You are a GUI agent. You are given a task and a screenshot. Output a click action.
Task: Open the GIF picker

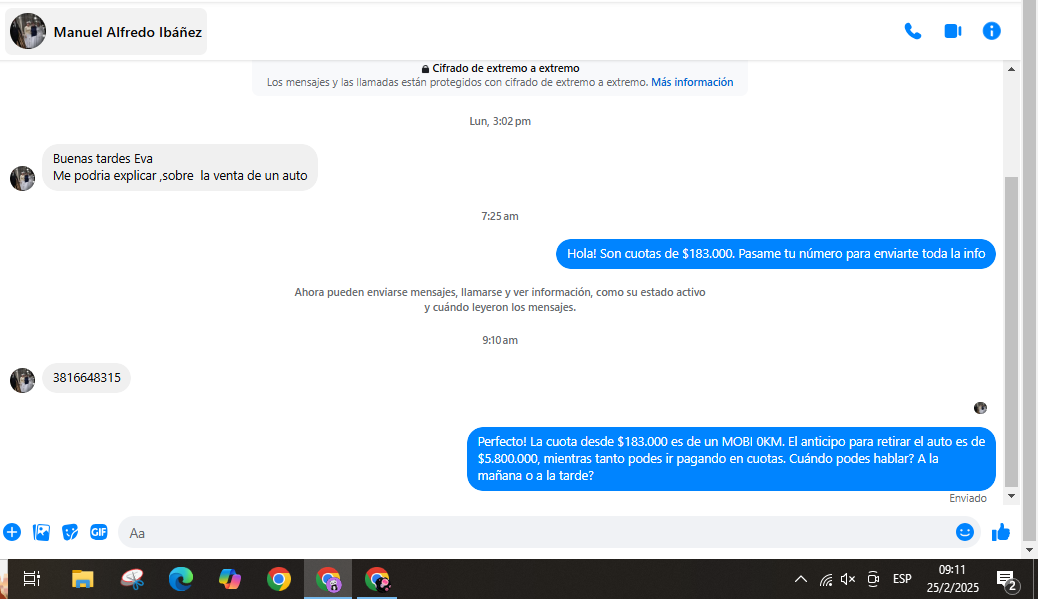pos(99,532)
